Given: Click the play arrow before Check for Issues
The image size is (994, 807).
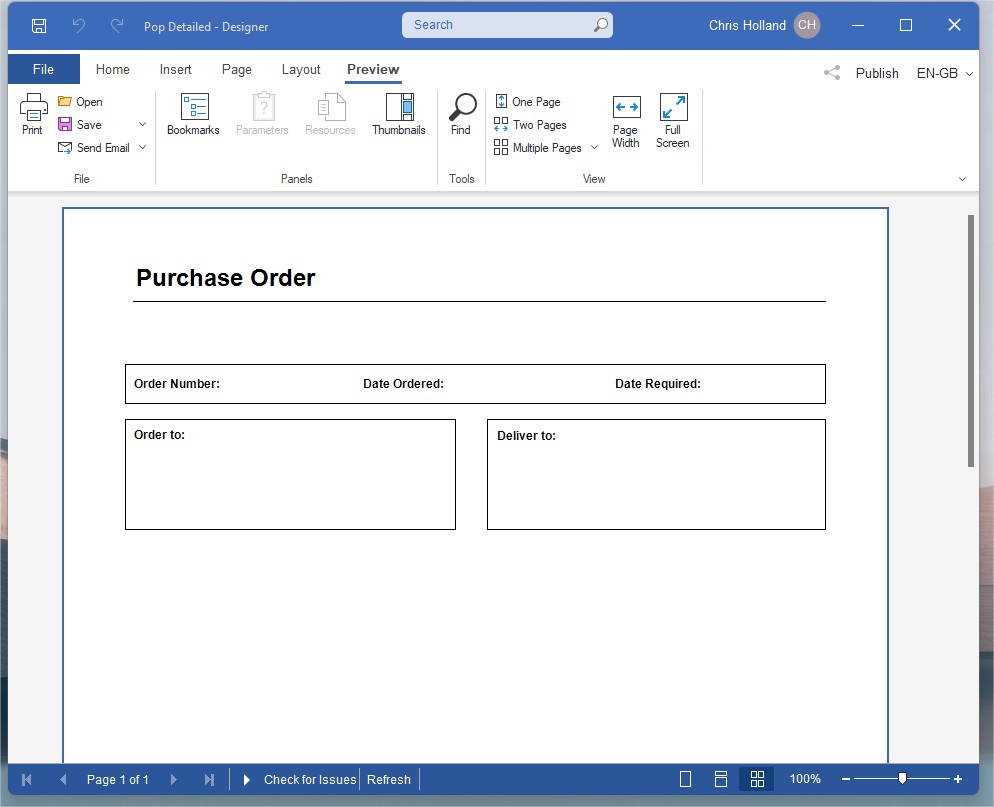Looking at the screenshot, I should point(247,779).
